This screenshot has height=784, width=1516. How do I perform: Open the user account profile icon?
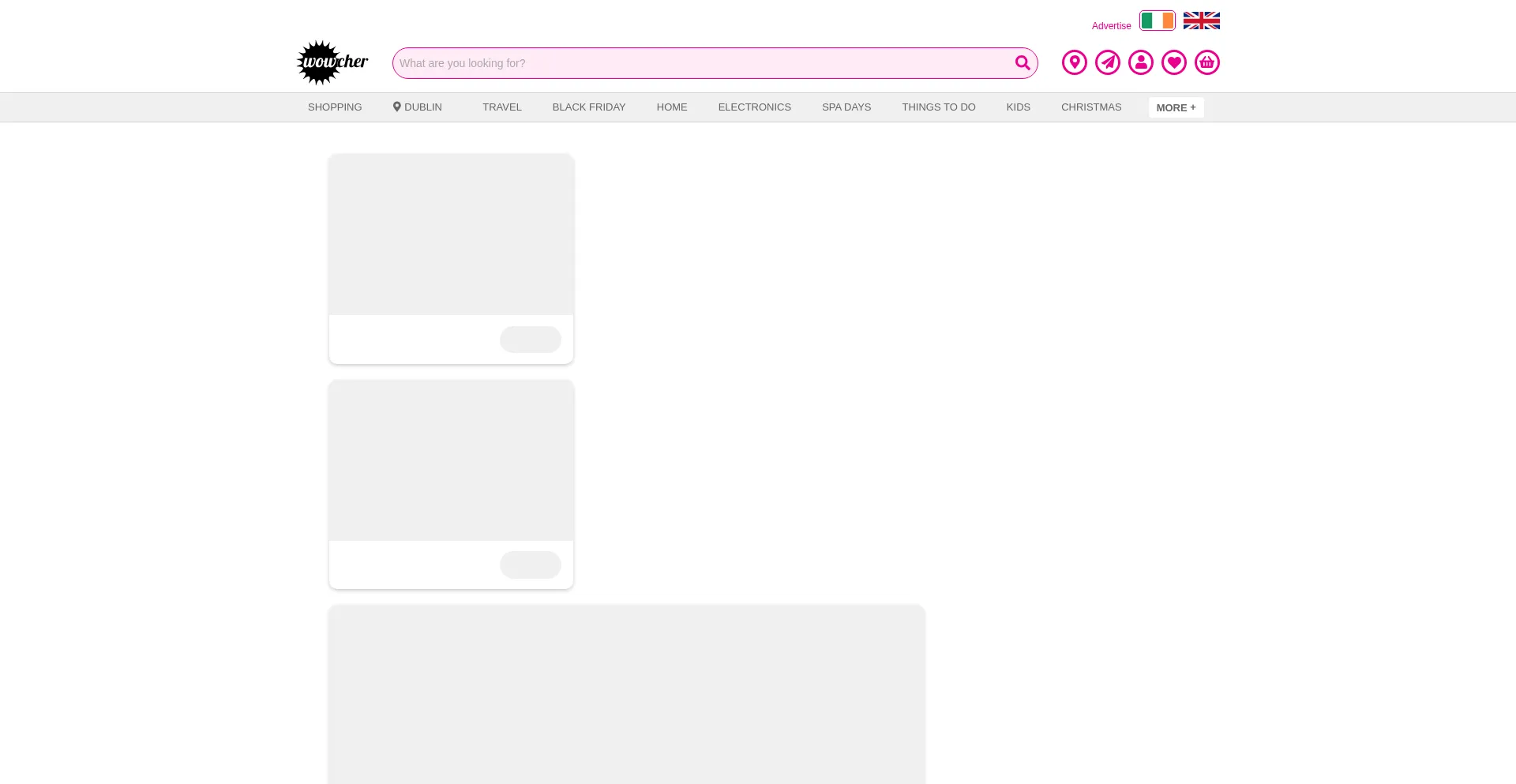[1140, 62]
